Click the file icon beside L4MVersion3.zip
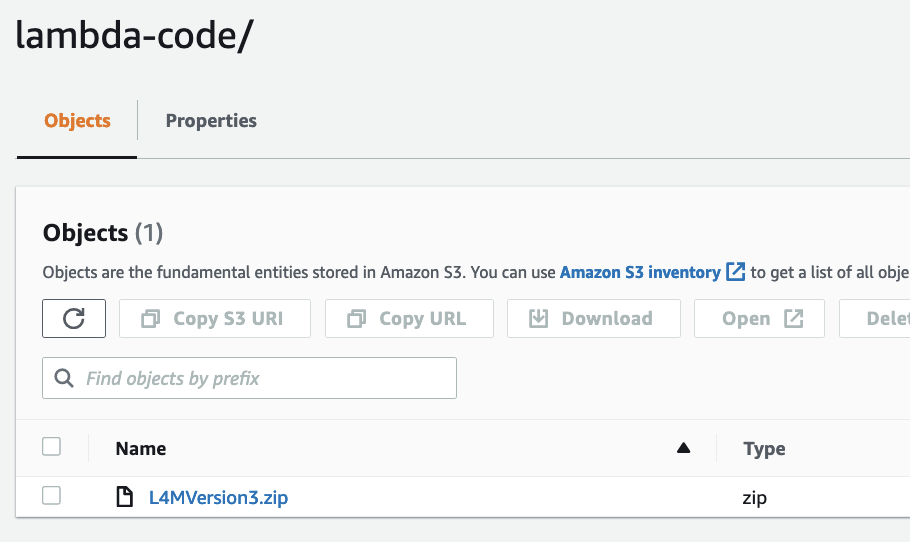910x542 pixels. pyautogui.click(x=125, y=497)
